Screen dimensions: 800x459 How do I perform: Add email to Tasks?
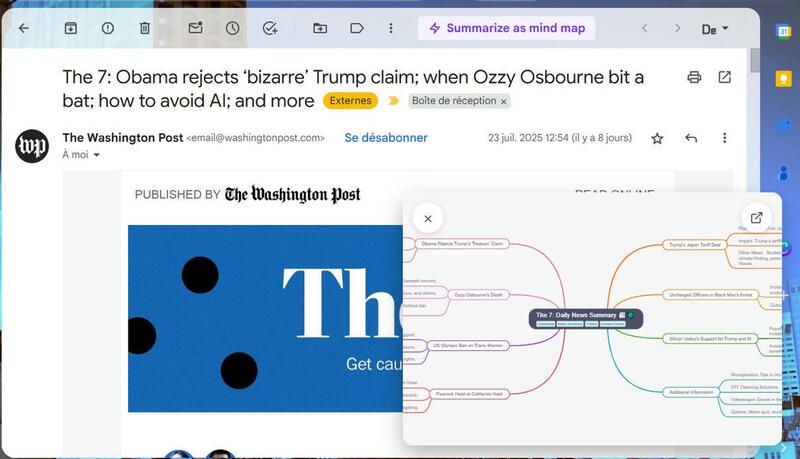270,28
